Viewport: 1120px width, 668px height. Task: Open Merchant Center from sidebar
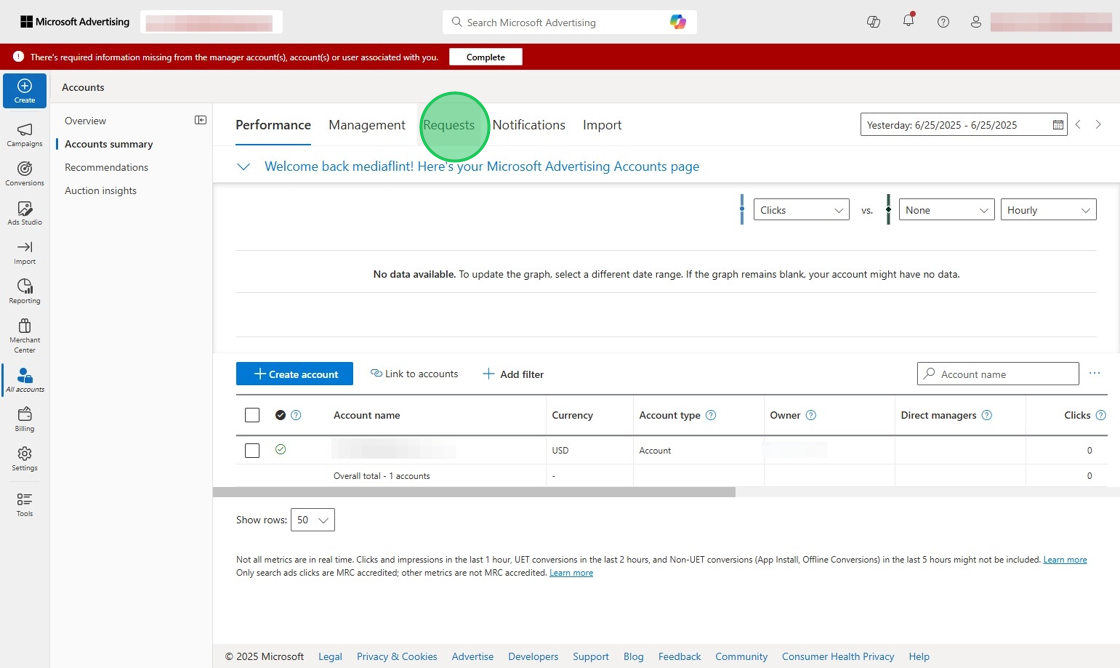(x=24, y=335)
